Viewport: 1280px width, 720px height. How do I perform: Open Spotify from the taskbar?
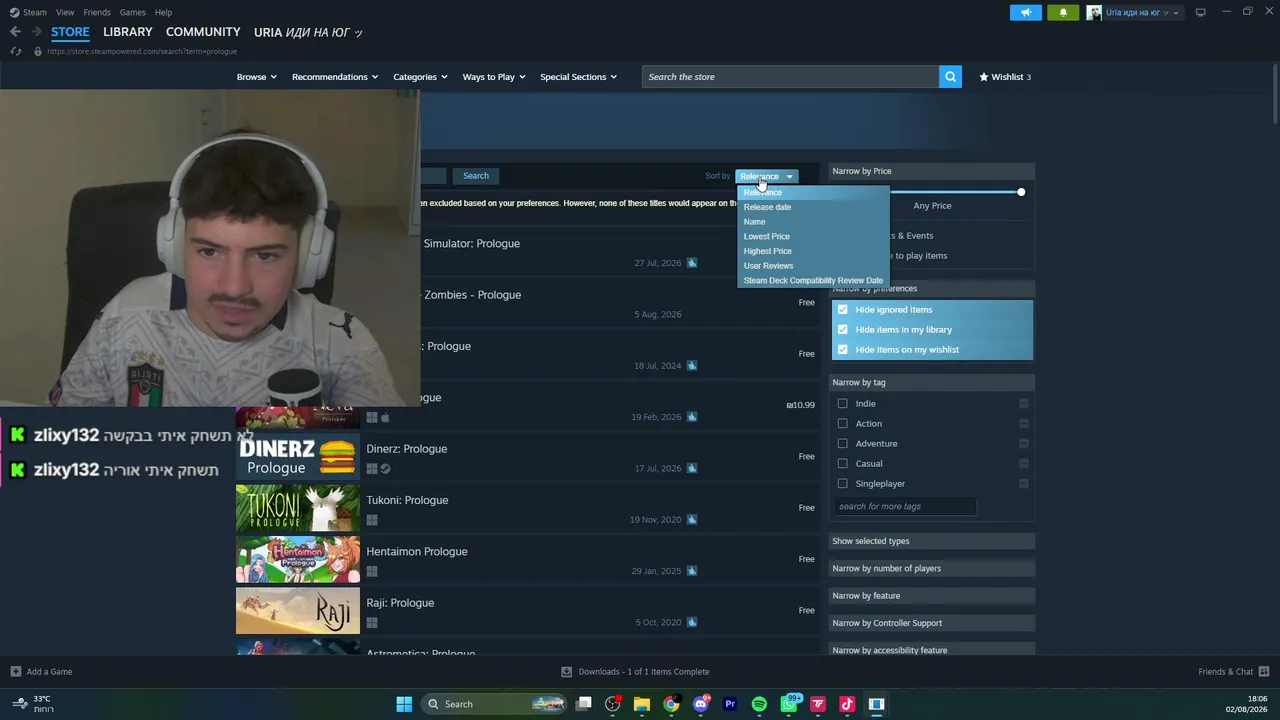coord(759,704)
